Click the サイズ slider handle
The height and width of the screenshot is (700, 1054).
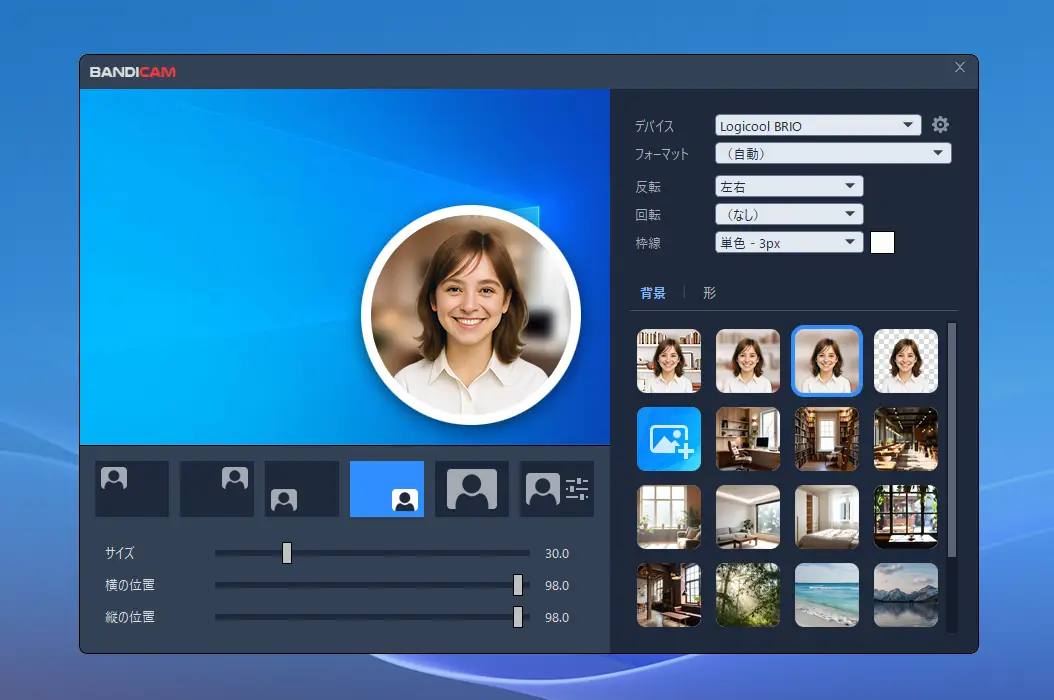point(287,553)
